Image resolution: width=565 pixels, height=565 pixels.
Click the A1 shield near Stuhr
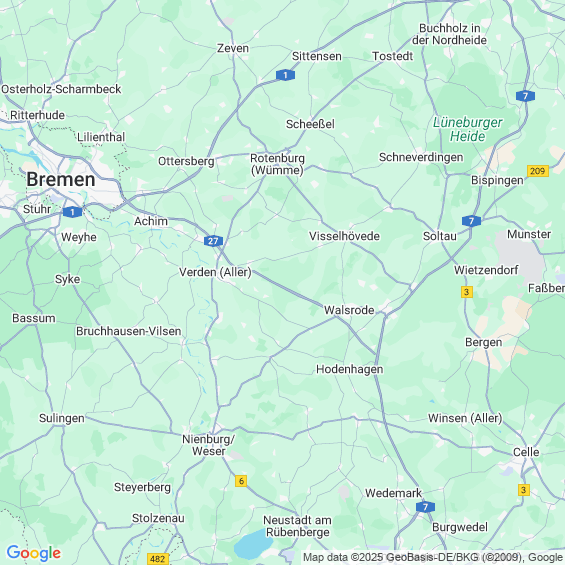click(x=72, y=212)
